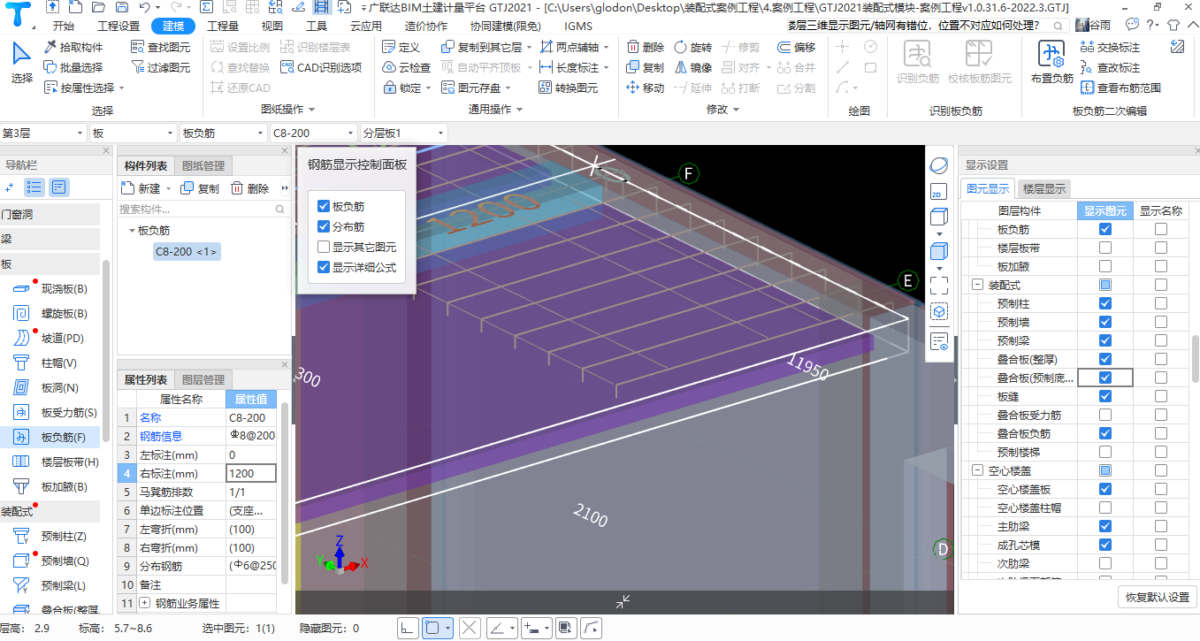Click the 门窗洞 navigation category
Viewport: 1200px width, 641px height.
tap(50, 214)
